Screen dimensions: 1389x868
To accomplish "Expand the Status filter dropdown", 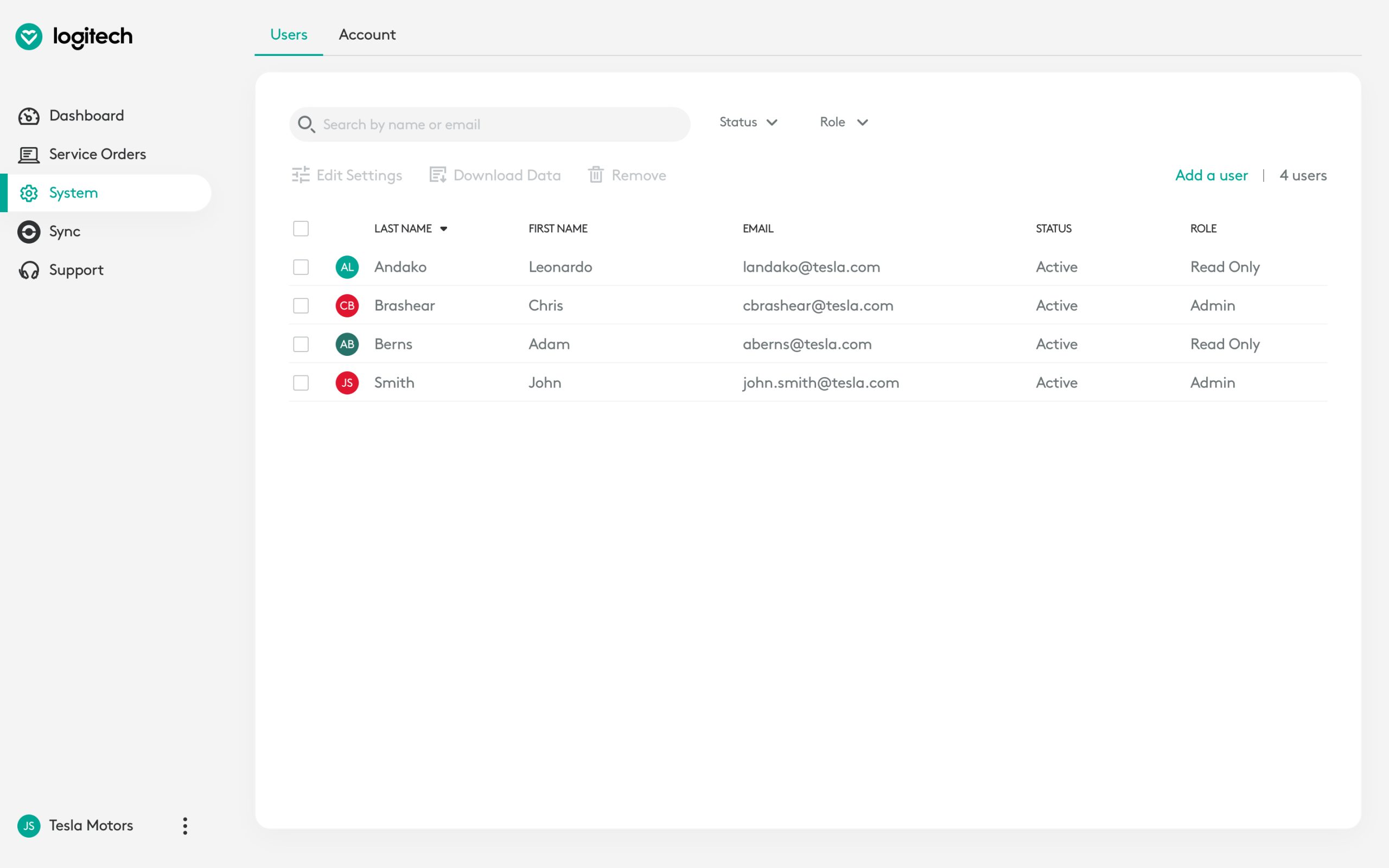I will click(x=748, y=122).
